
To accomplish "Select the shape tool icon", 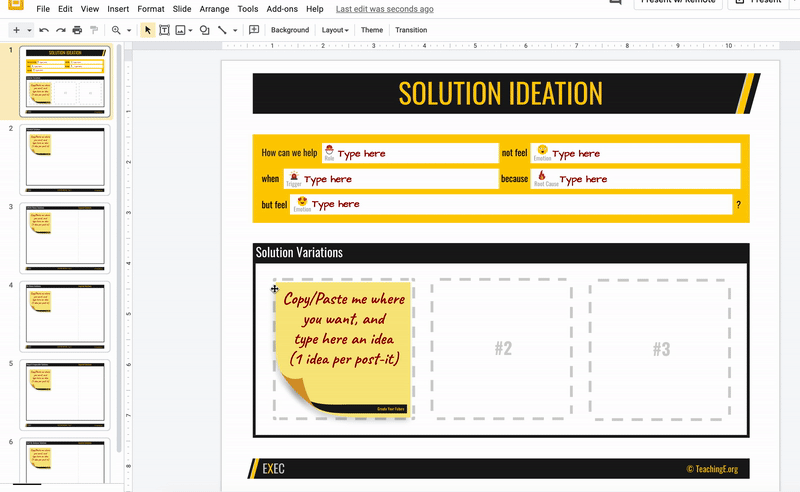I will coord(205,30).
